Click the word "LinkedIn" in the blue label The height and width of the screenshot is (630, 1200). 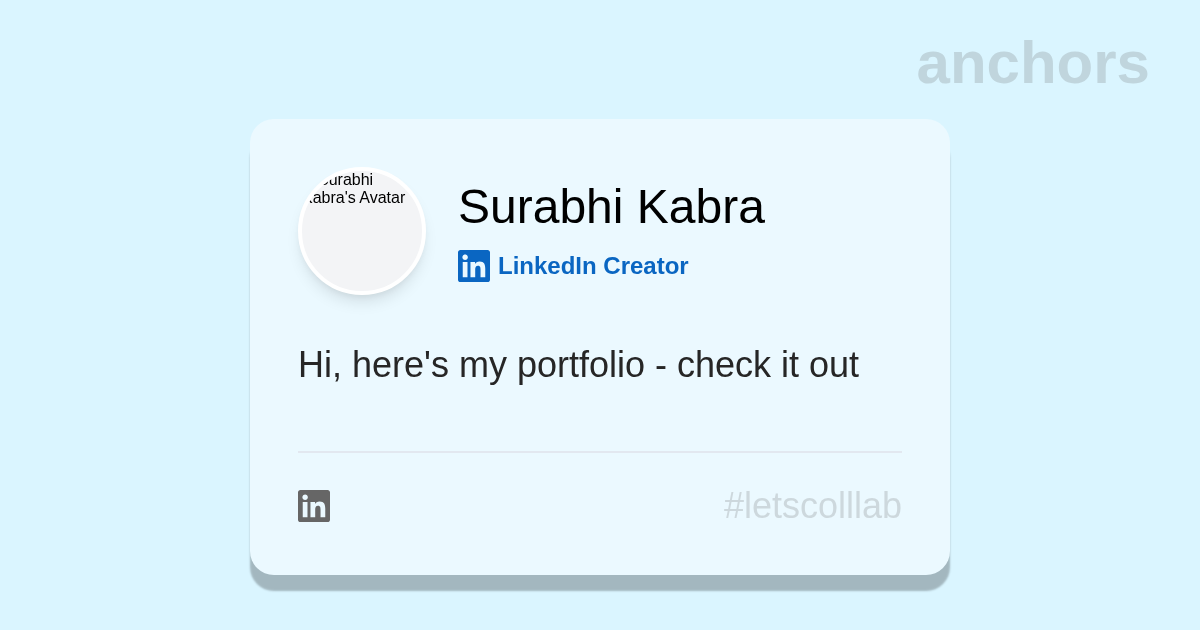(x=547, y=266)
